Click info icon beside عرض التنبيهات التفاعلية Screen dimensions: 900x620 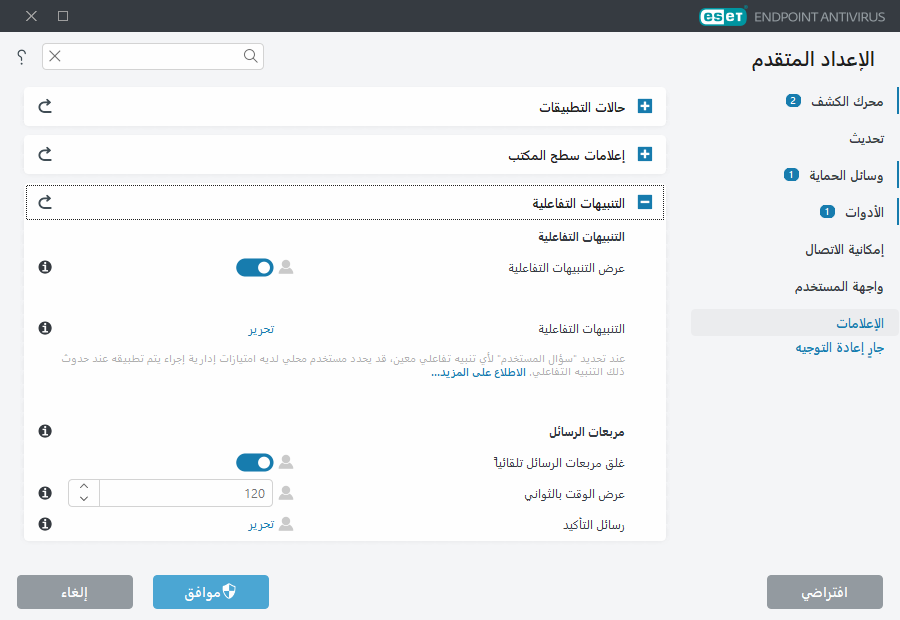coord(44,267)
